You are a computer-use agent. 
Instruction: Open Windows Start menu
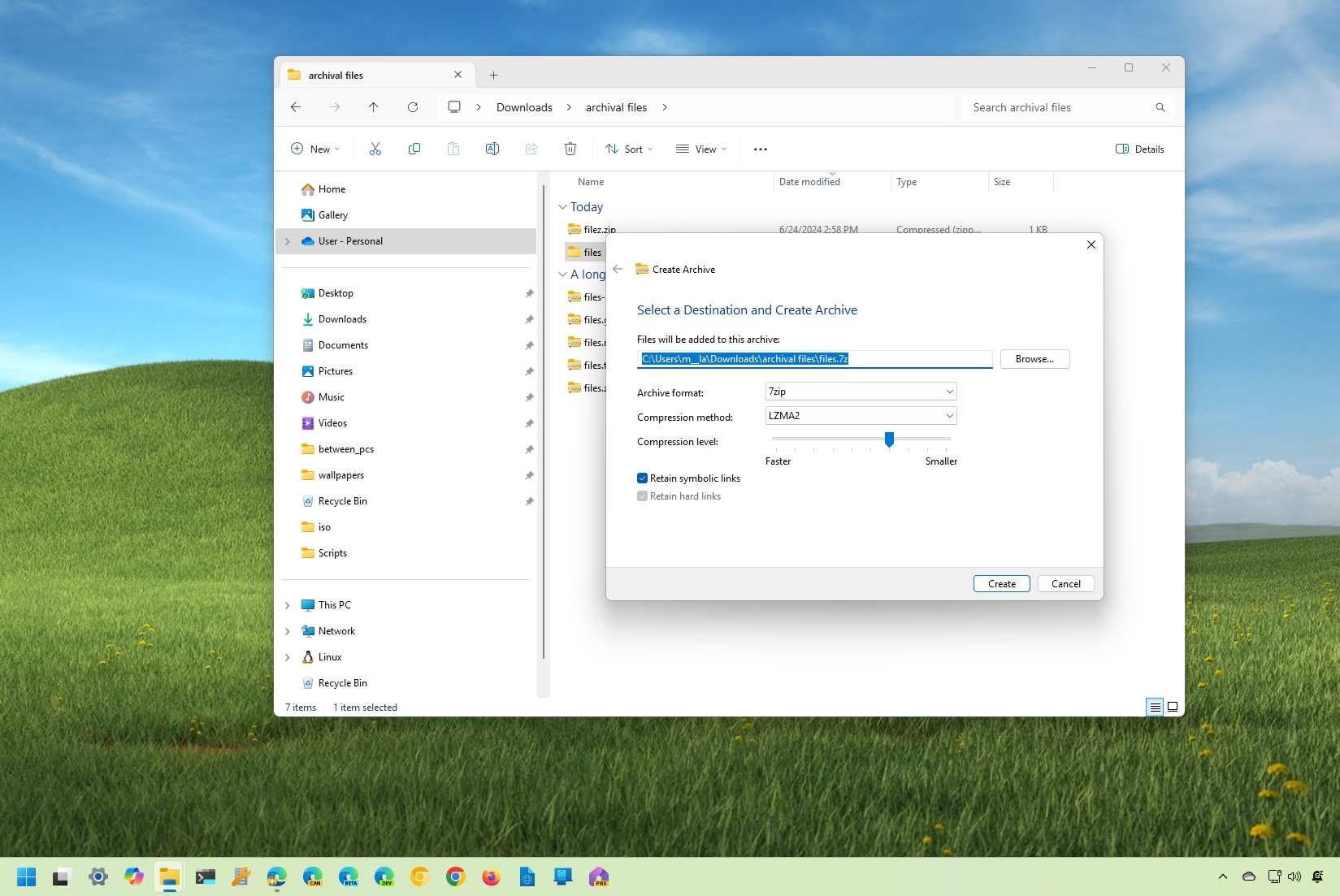27,877
